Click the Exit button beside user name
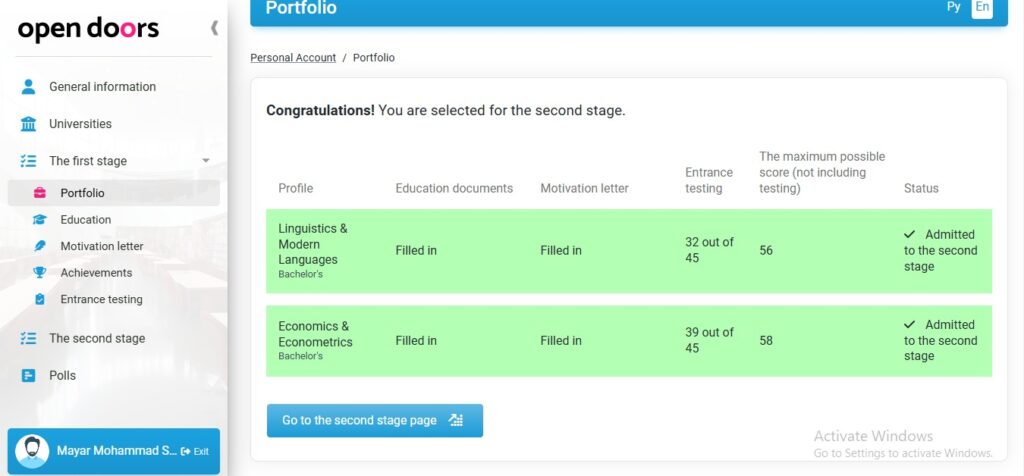 click(x=195, y=451)
